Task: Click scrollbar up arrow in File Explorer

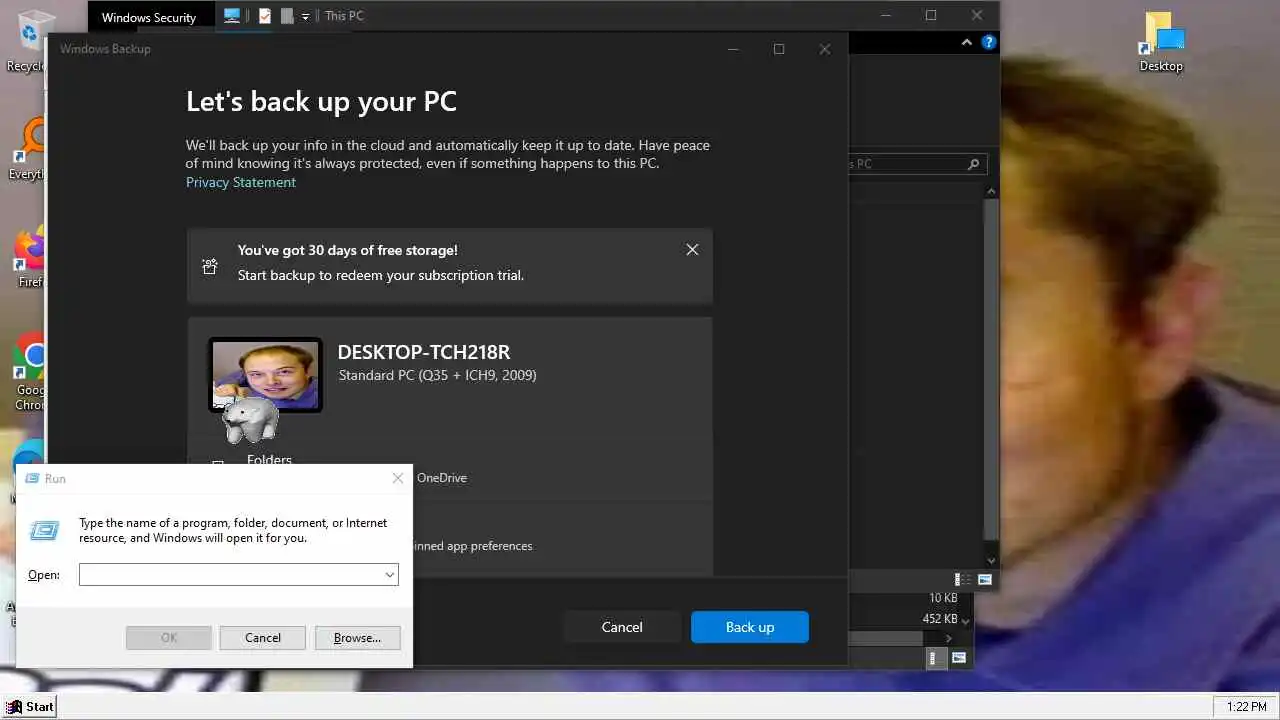Action: 992,191
